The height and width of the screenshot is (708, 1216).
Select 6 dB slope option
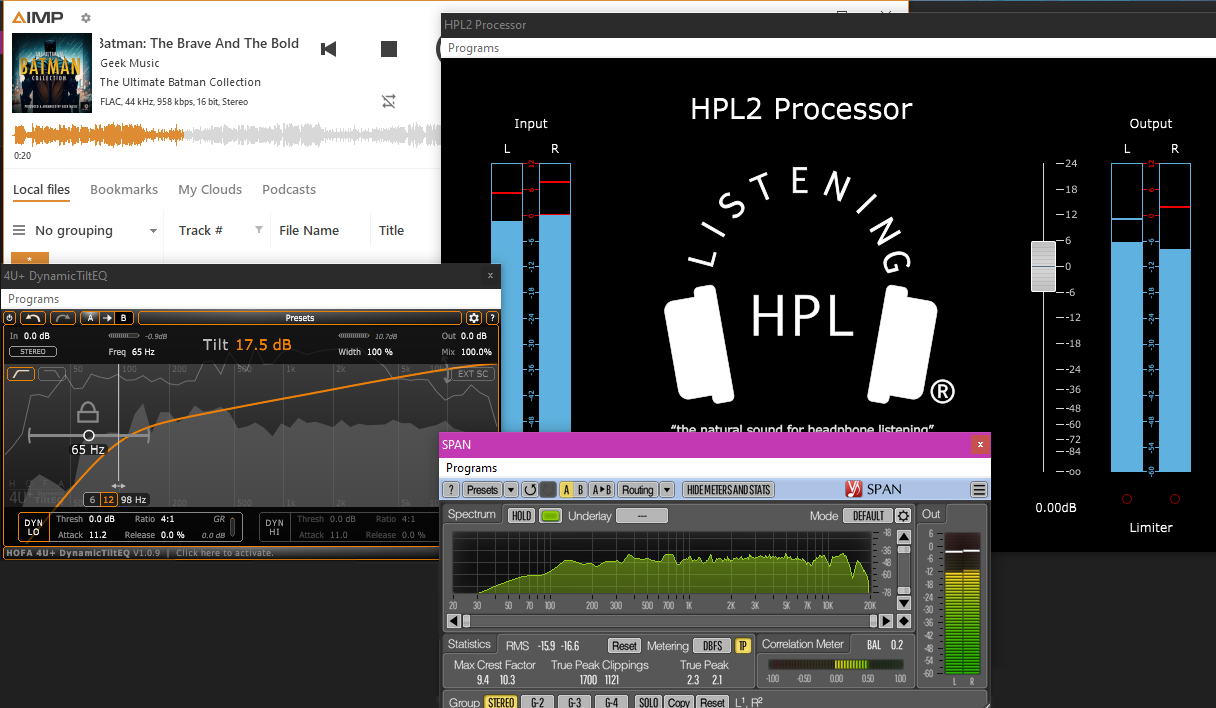click(91, 499)
